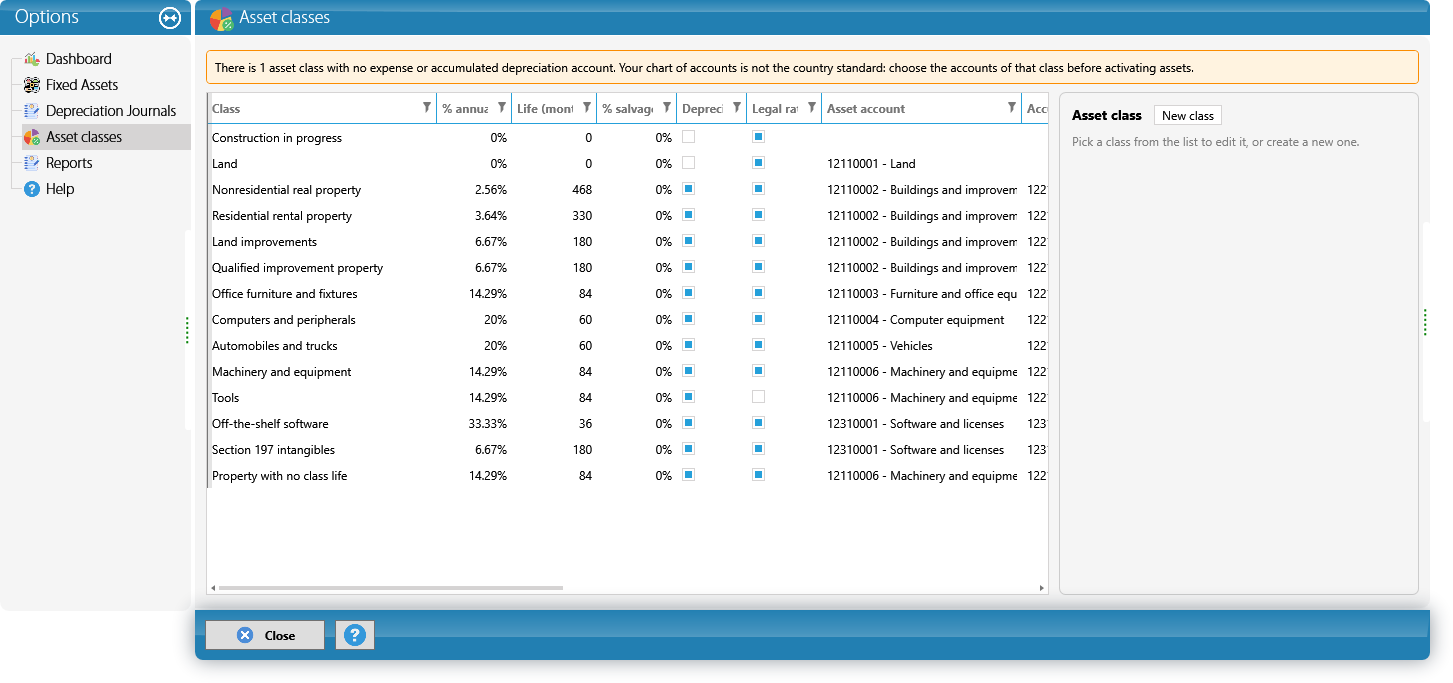Toggle the Options panel pin icon
The height and width of the screenshot is (683, 1453).
169,18
